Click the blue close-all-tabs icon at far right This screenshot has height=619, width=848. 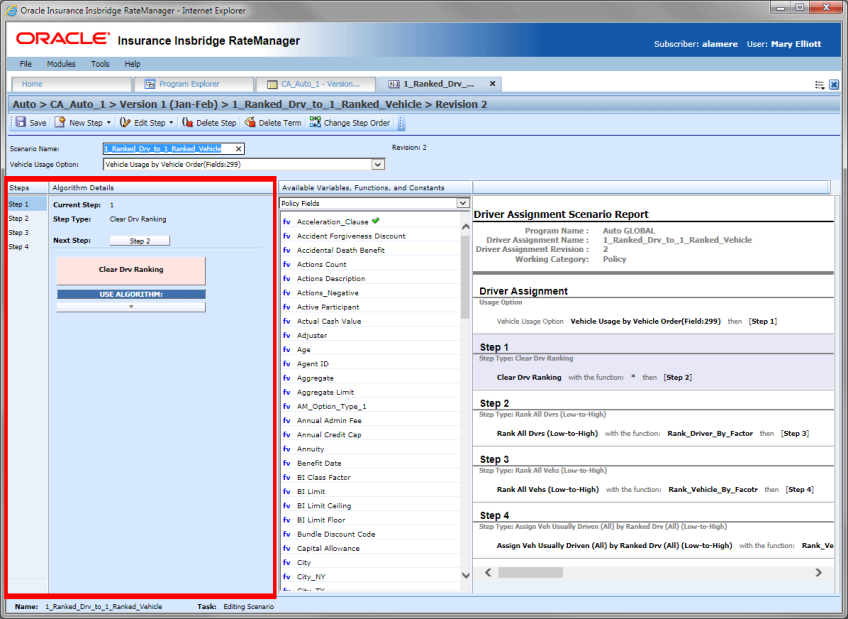834,85
